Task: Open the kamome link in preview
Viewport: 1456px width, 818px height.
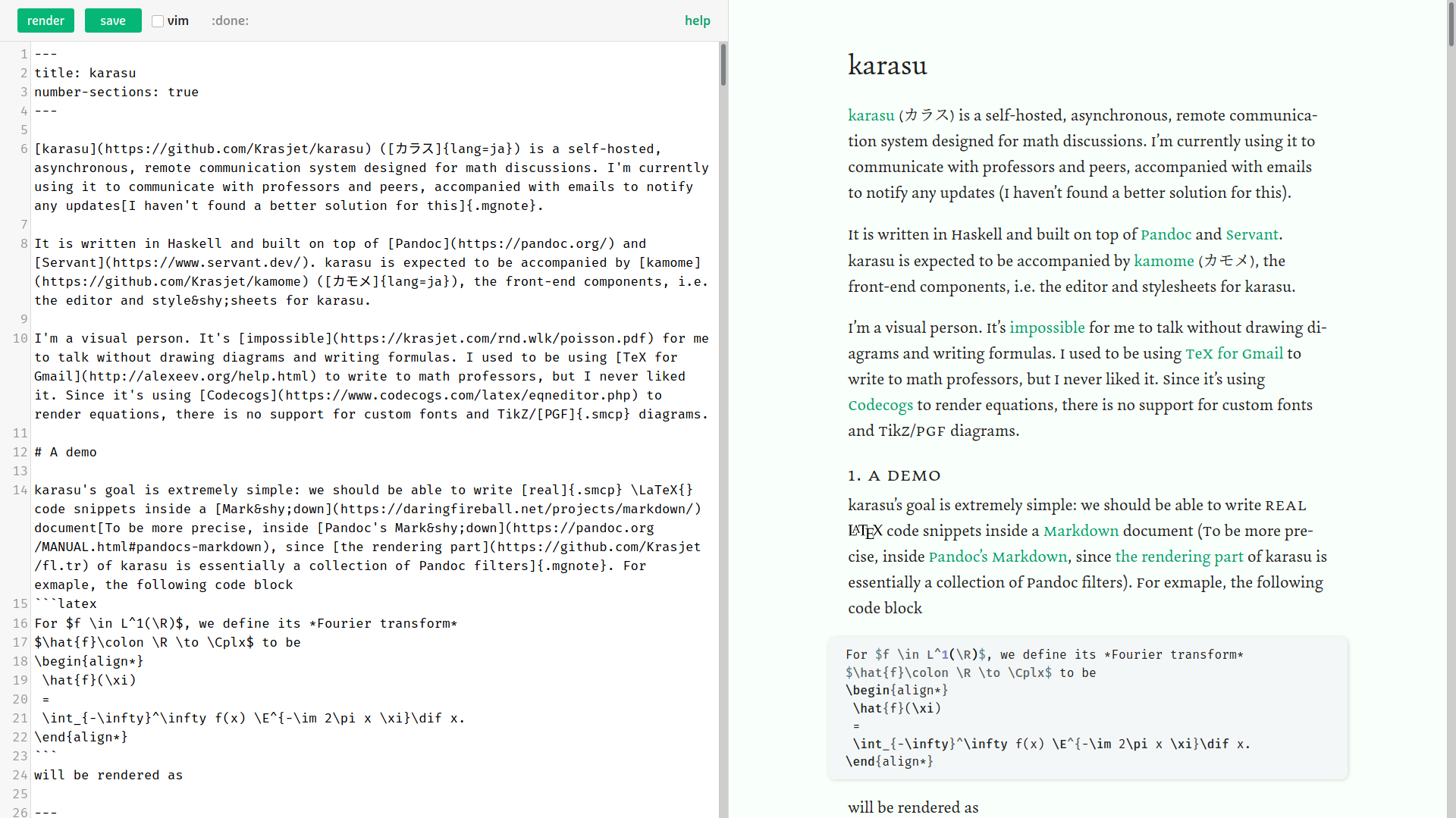Action: (x=1164, y=261)
